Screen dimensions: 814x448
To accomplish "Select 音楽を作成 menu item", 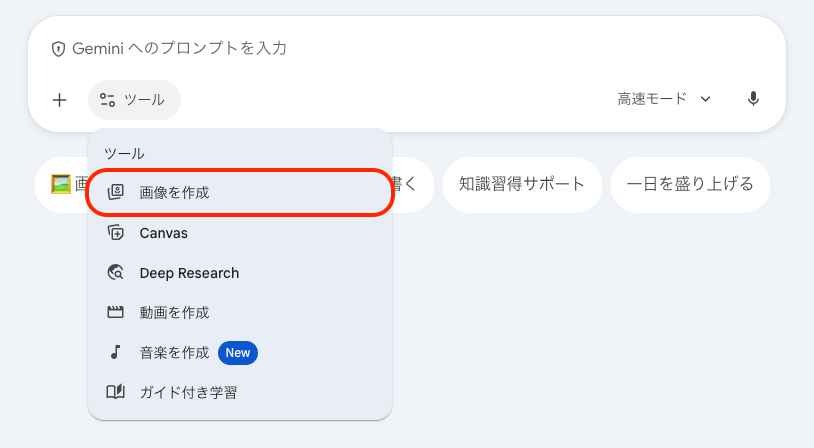I will (x=174, y=352).
